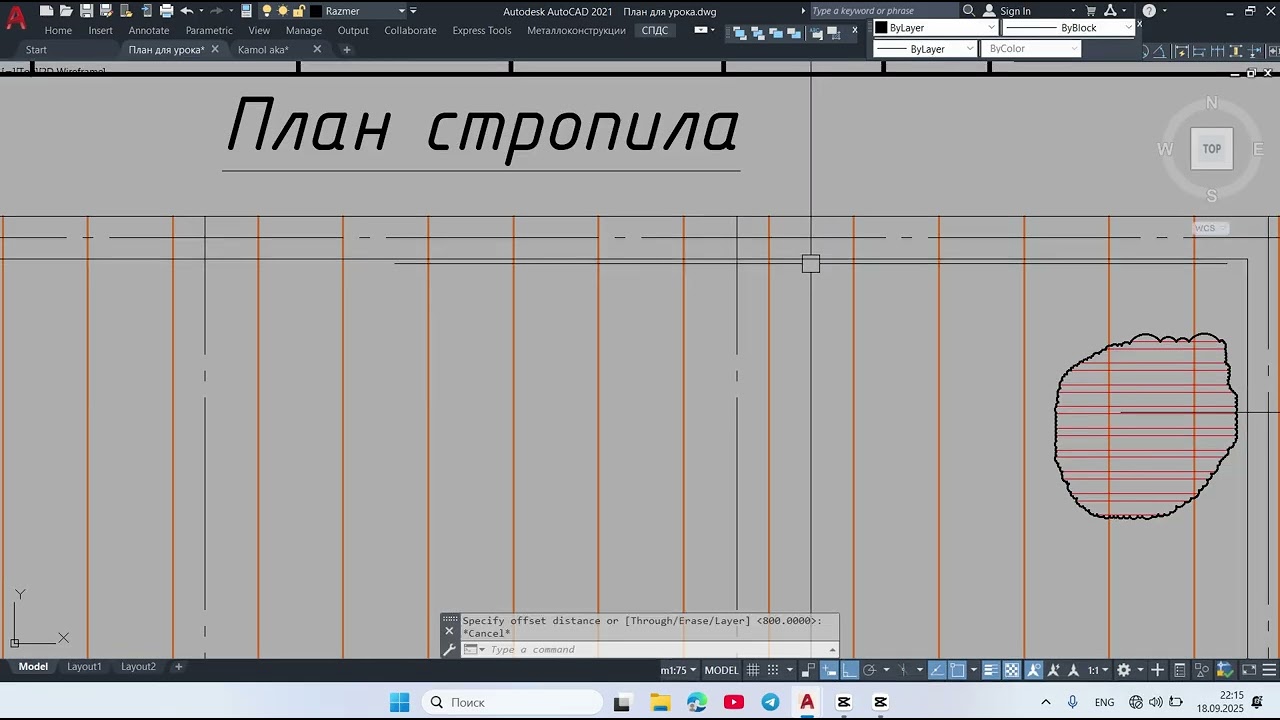Switch to the Collaborate tab
This screenshot has width=1280, height=720.
coord(410,30)
